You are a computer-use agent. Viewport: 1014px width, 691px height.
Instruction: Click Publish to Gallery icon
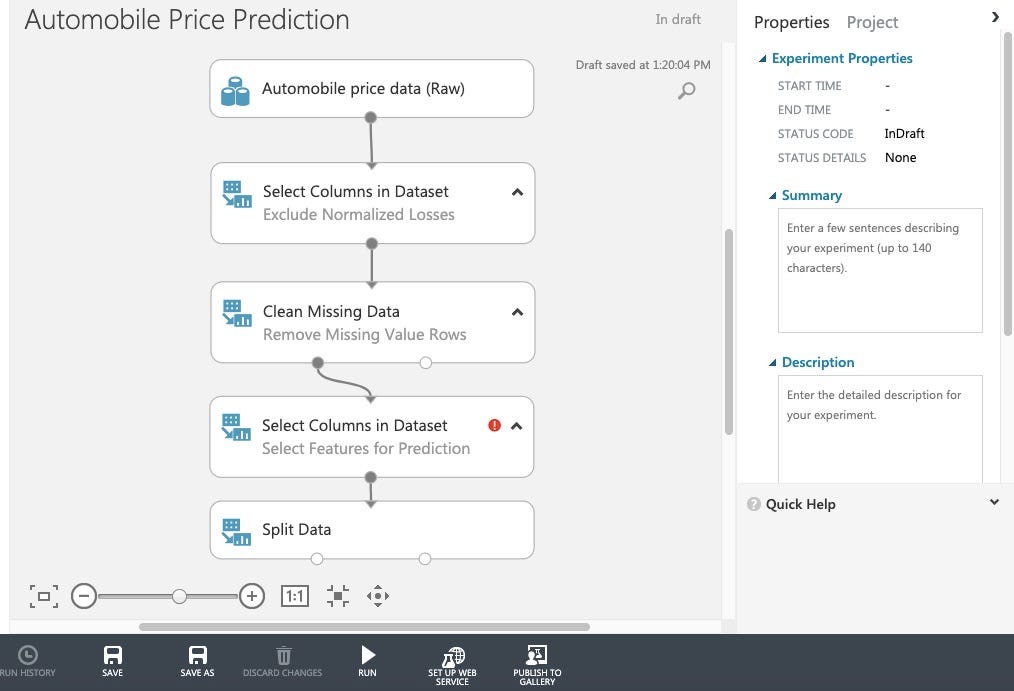click(537, 657)
